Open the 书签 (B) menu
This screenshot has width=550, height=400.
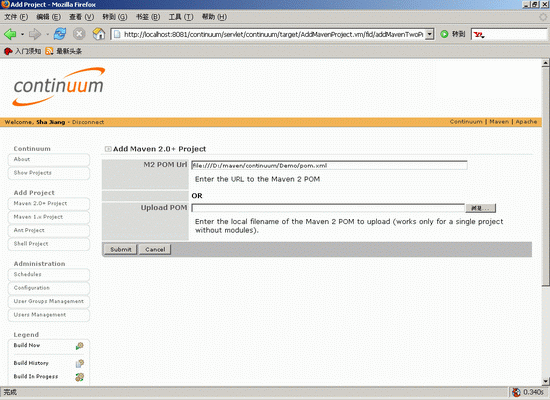point(148,17)
